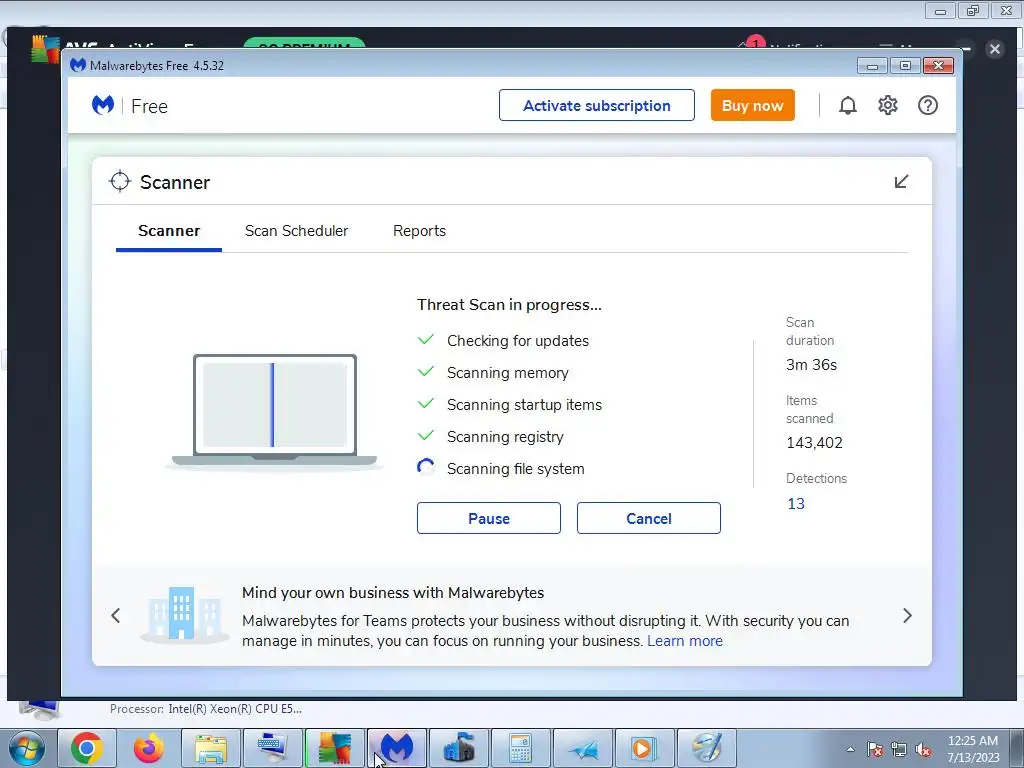This screenshot has height=768, width=1024.
Task: Click the muted volume tray icon
Action: click(923, 750)
